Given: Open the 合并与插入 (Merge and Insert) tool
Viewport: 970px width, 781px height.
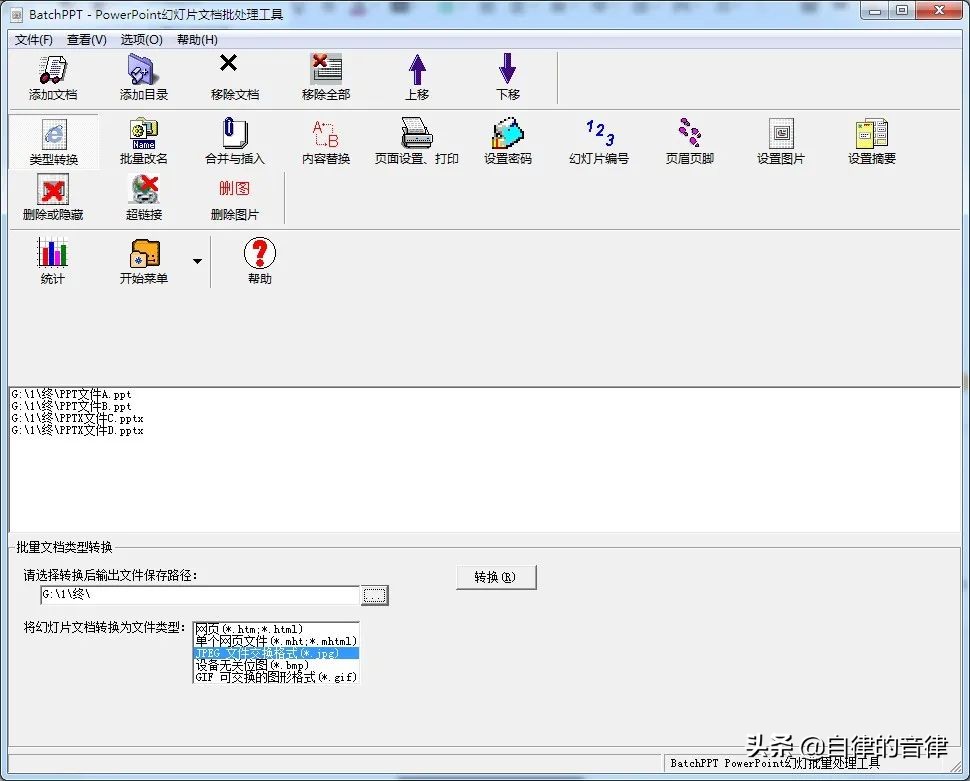Looking at the screenshot, I should coord(234,142).
